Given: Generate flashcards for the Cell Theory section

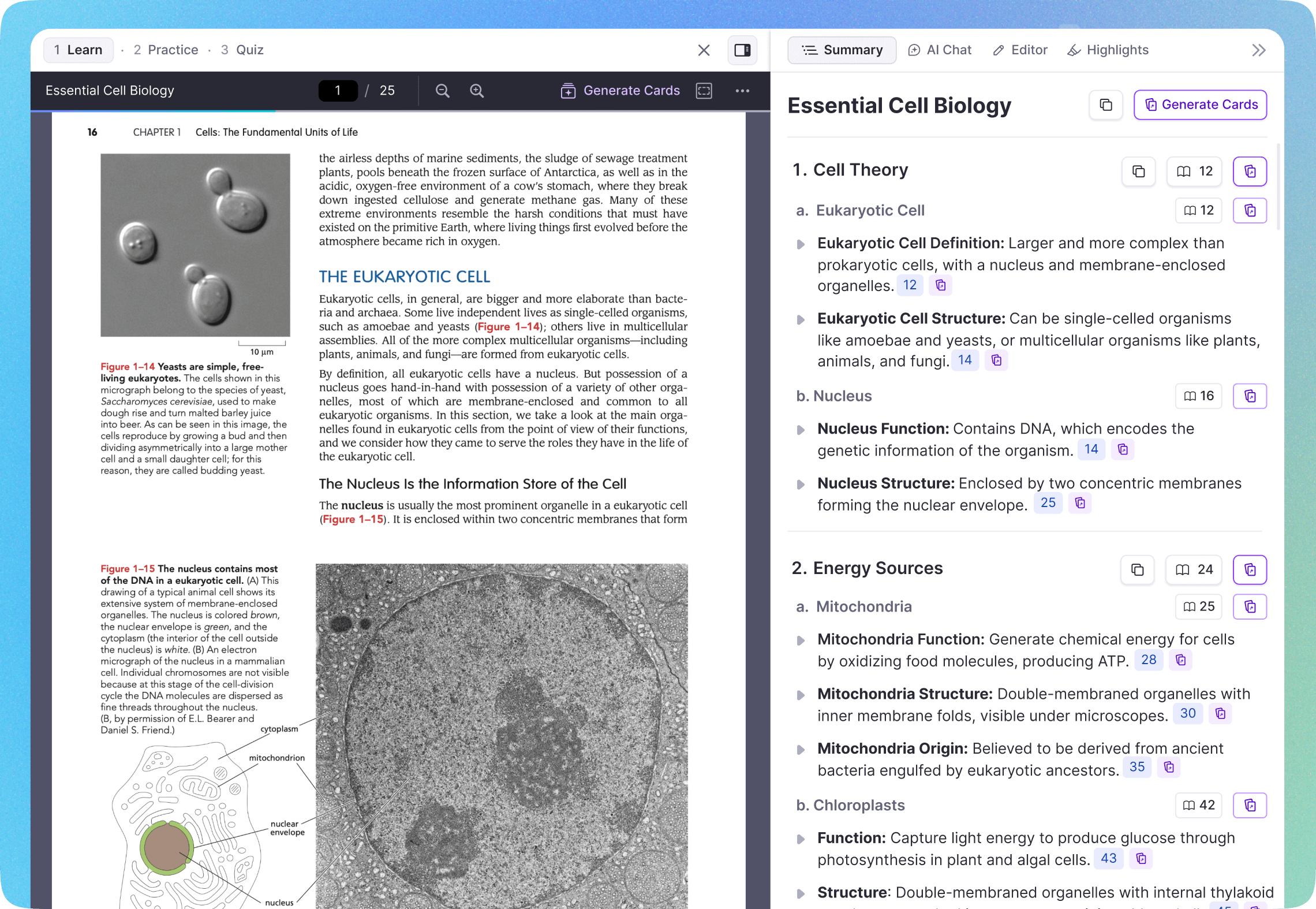Looking at the screenshot, I should point(1250,171).
